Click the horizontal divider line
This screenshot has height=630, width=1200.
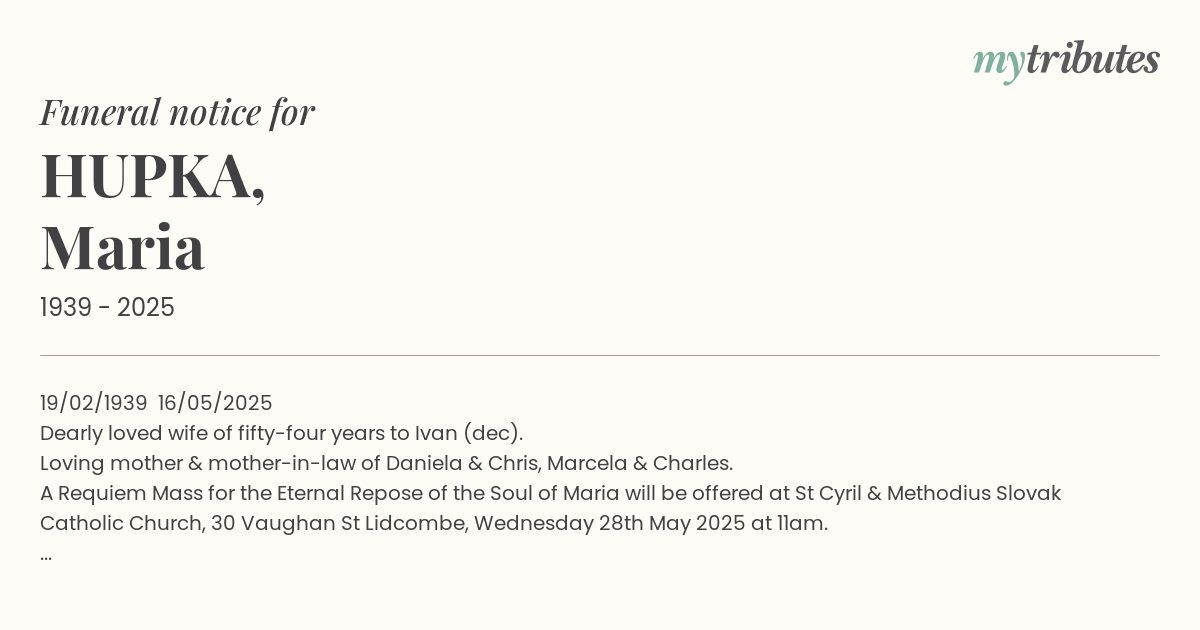coord(600,355)
